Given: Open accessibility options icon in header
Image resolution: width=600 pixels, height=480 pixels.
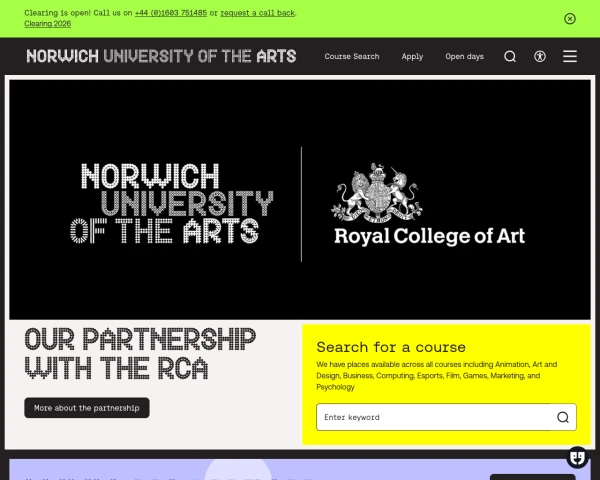Looking at the screenshot, I should pos(540,57).
